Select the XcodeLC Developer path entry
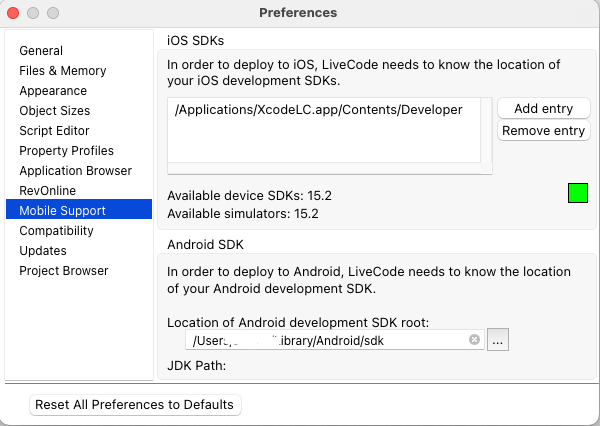600x426 pixels. click(x=318, y=110)
